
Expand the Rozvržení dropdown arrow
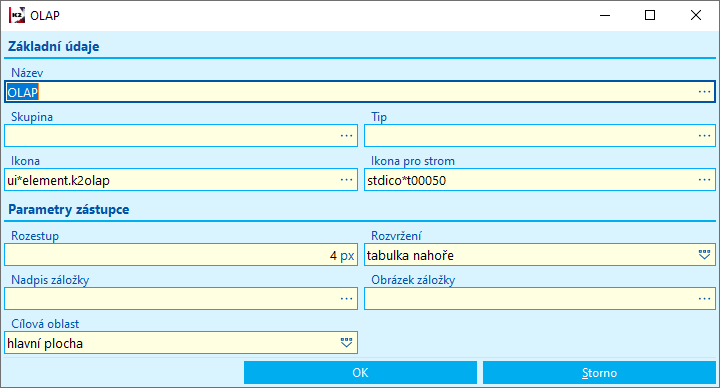(x=704, y=255)
